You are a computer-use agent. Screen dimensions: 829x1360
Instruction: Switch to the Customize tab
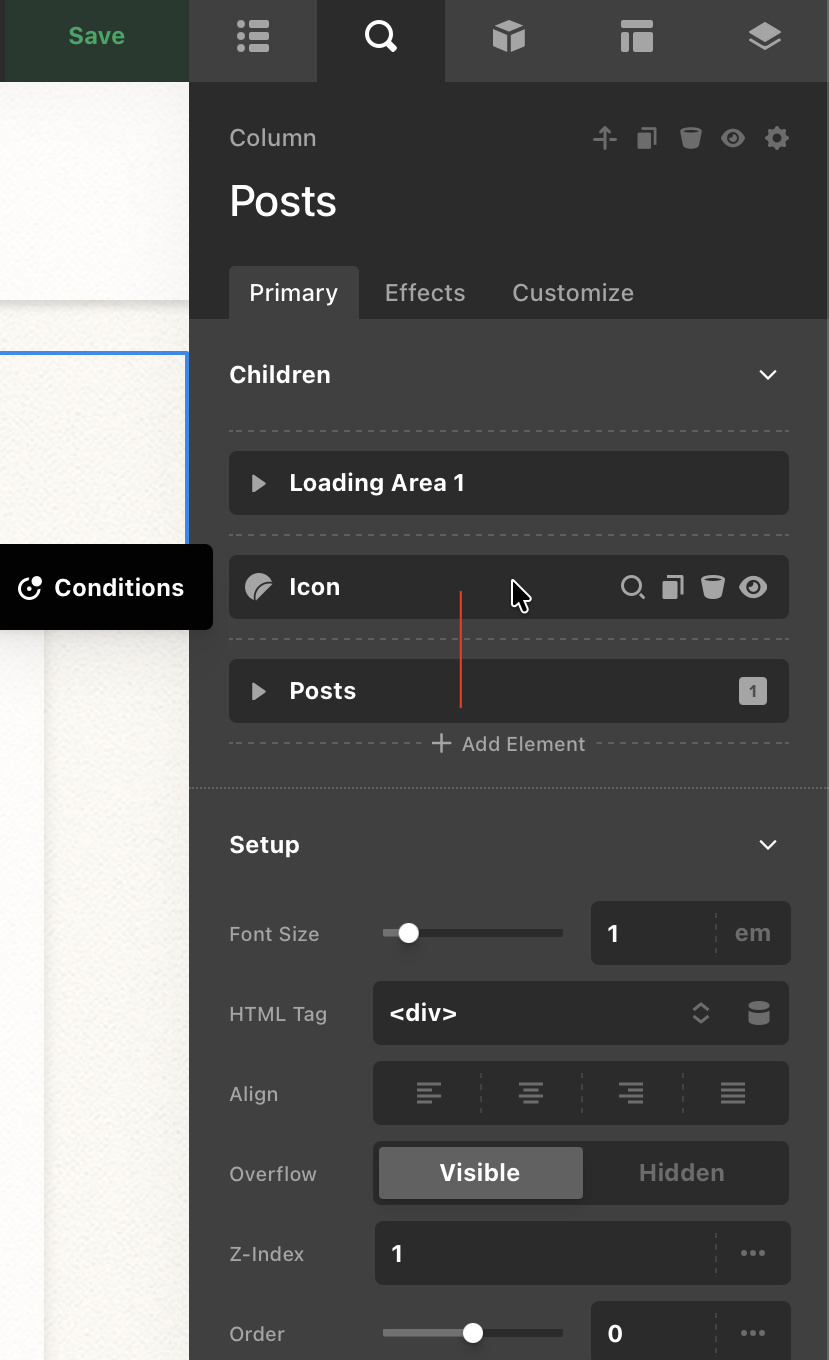573,293
